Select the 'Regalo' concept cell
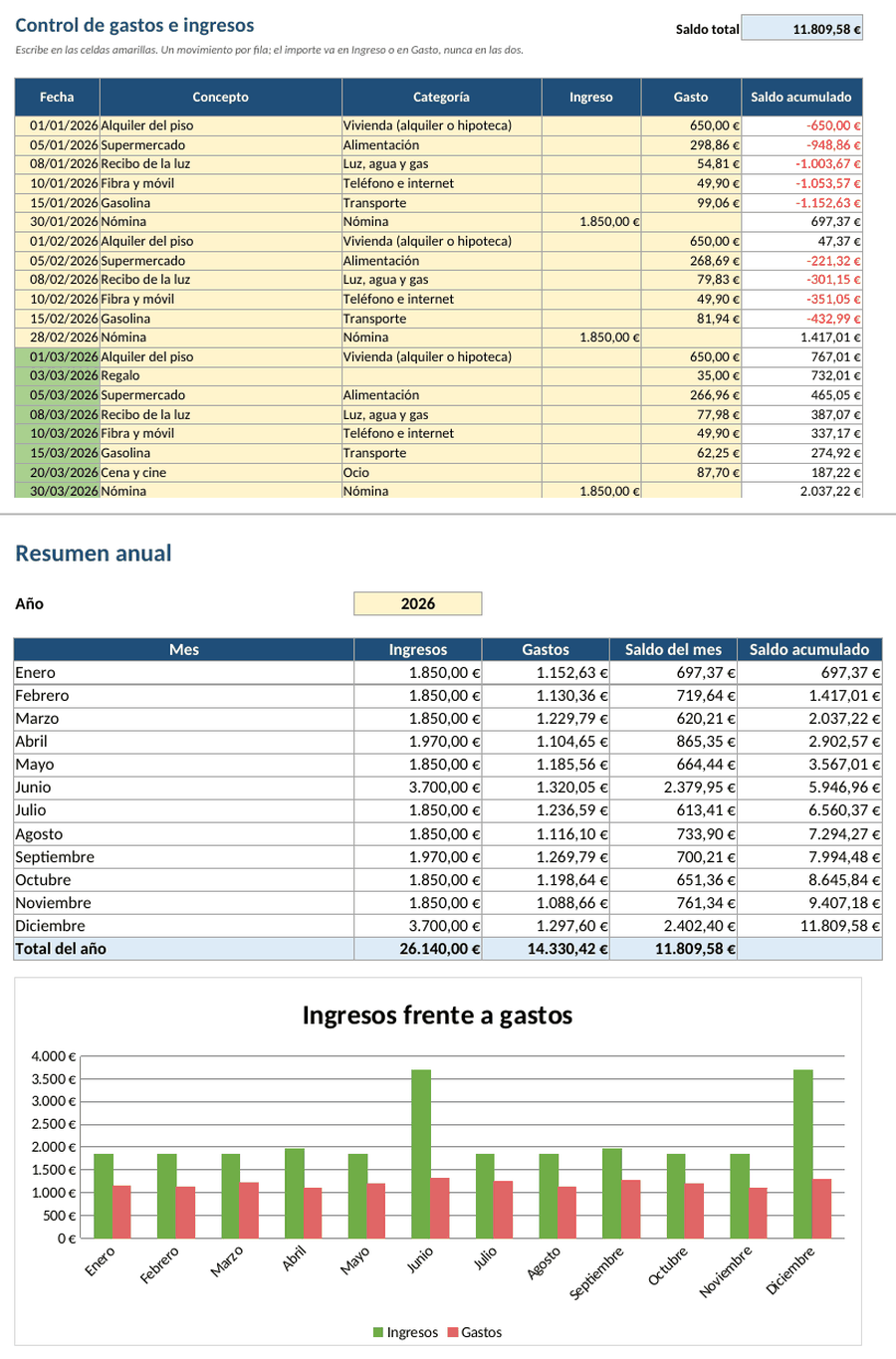The height and width of the screenshot is (1359, 896). 221,376
